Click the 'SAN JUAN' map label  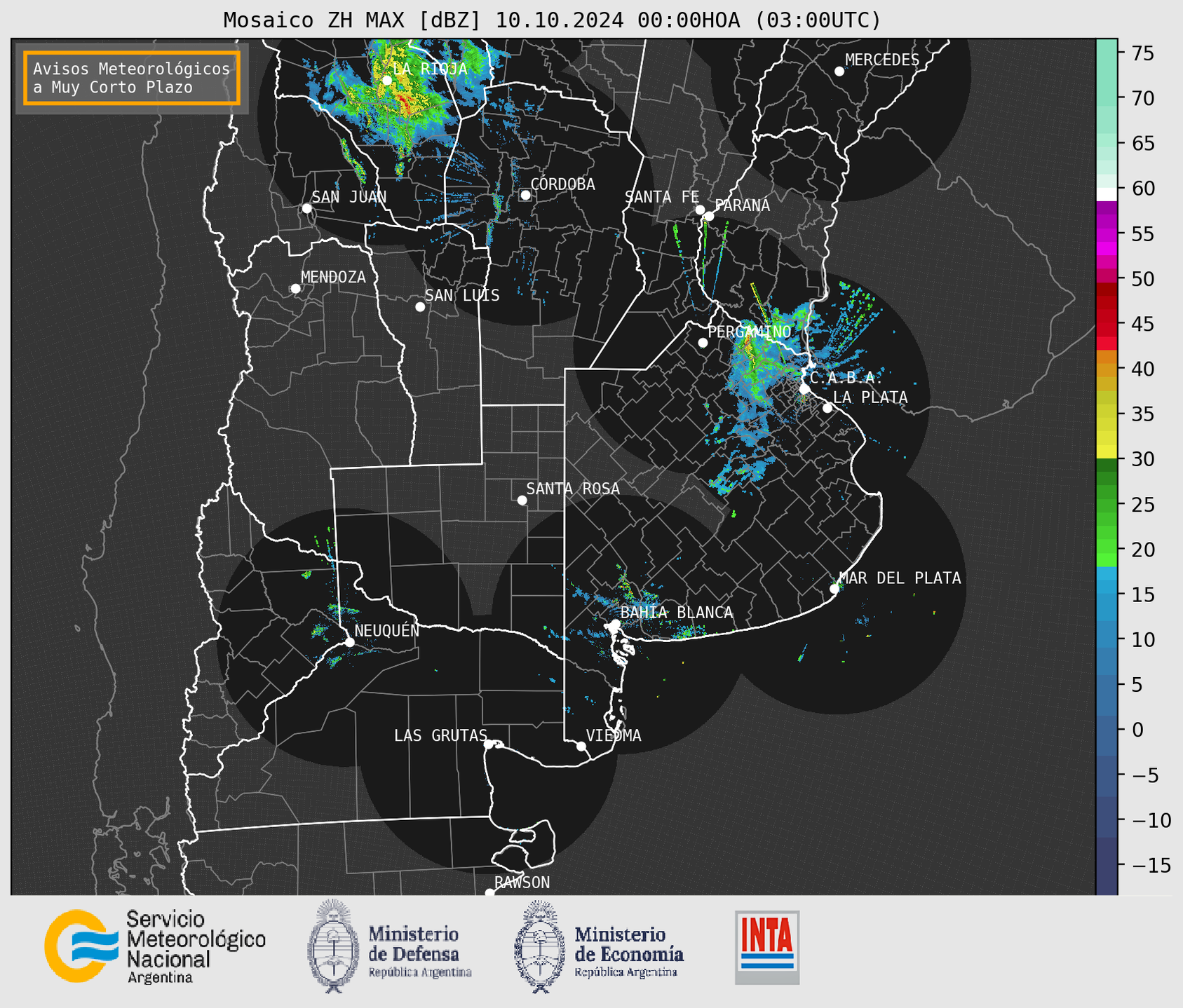tap(349, 197)
